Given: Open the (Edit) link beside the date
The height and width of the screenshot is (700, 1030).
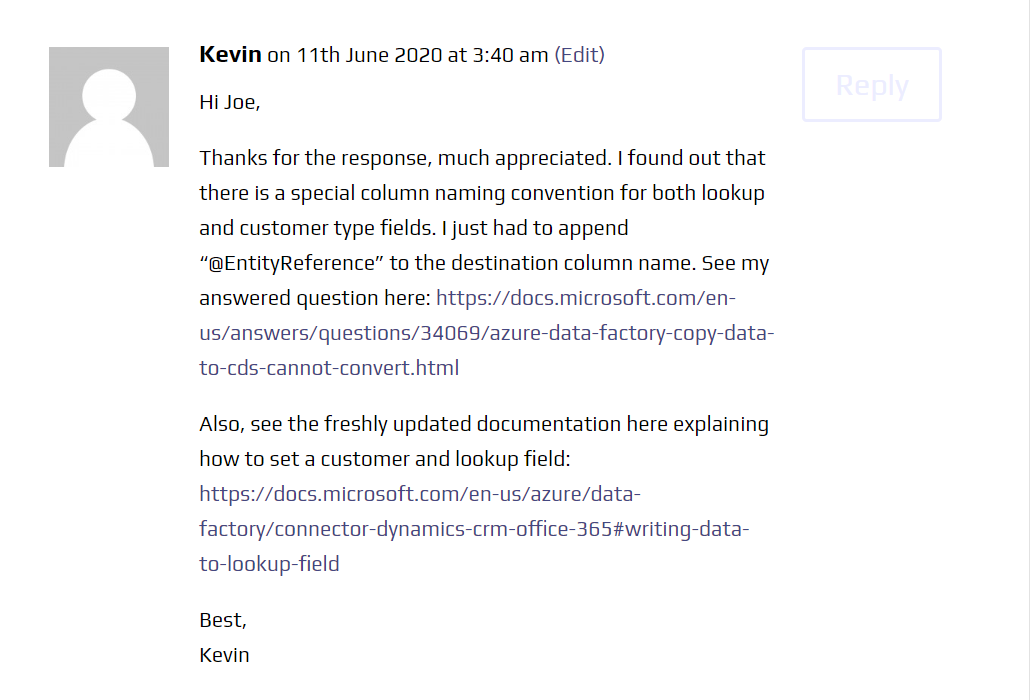Looking at the screenshot, I should point(579,55).
